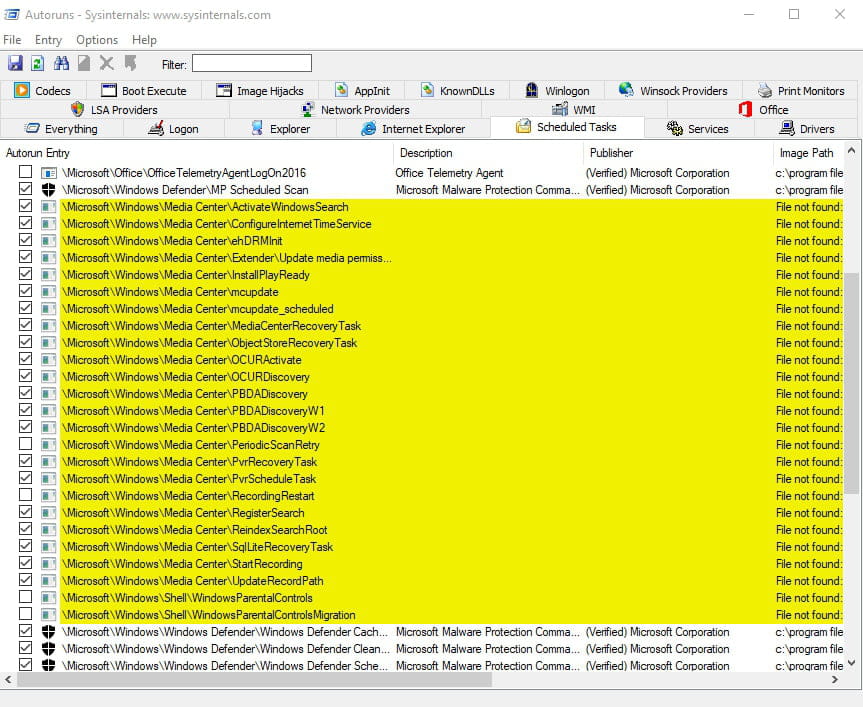Click the icon beside SqlLiteRecoveryTask entry

(x=49, y=547)
